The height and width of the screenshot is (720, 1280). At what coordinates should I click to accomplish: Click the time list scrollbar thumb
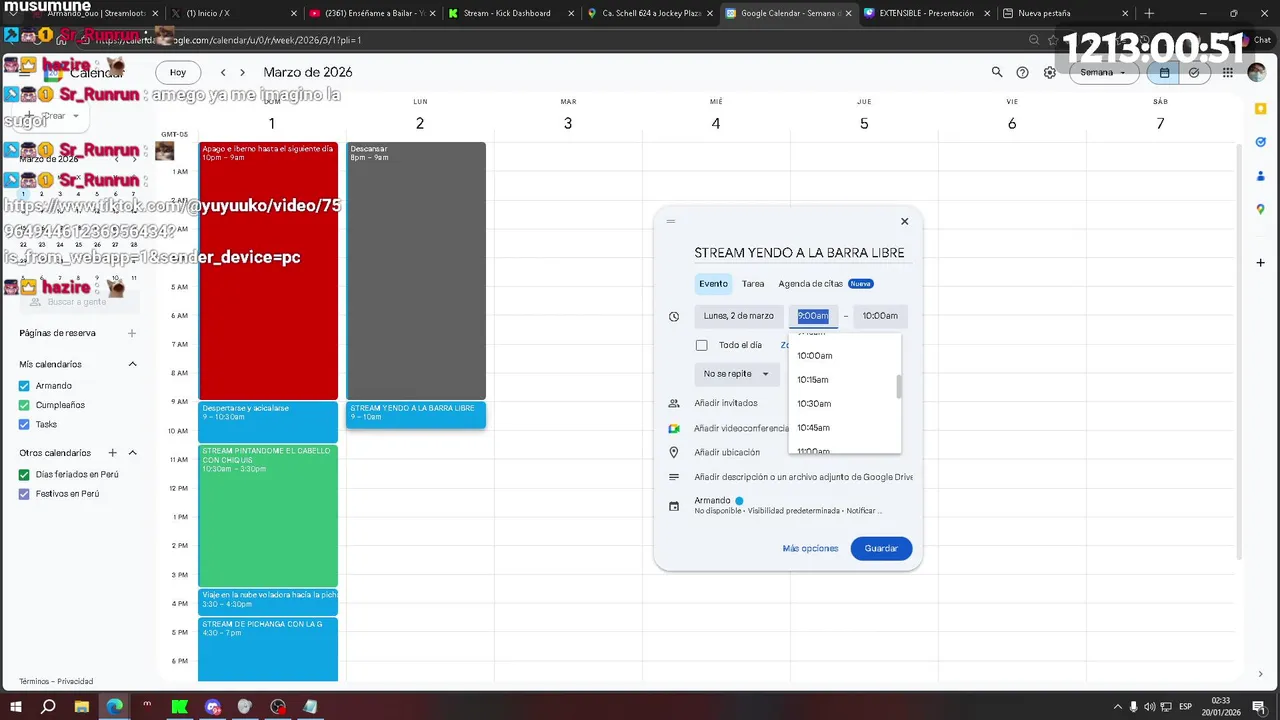tap(898, 387)
